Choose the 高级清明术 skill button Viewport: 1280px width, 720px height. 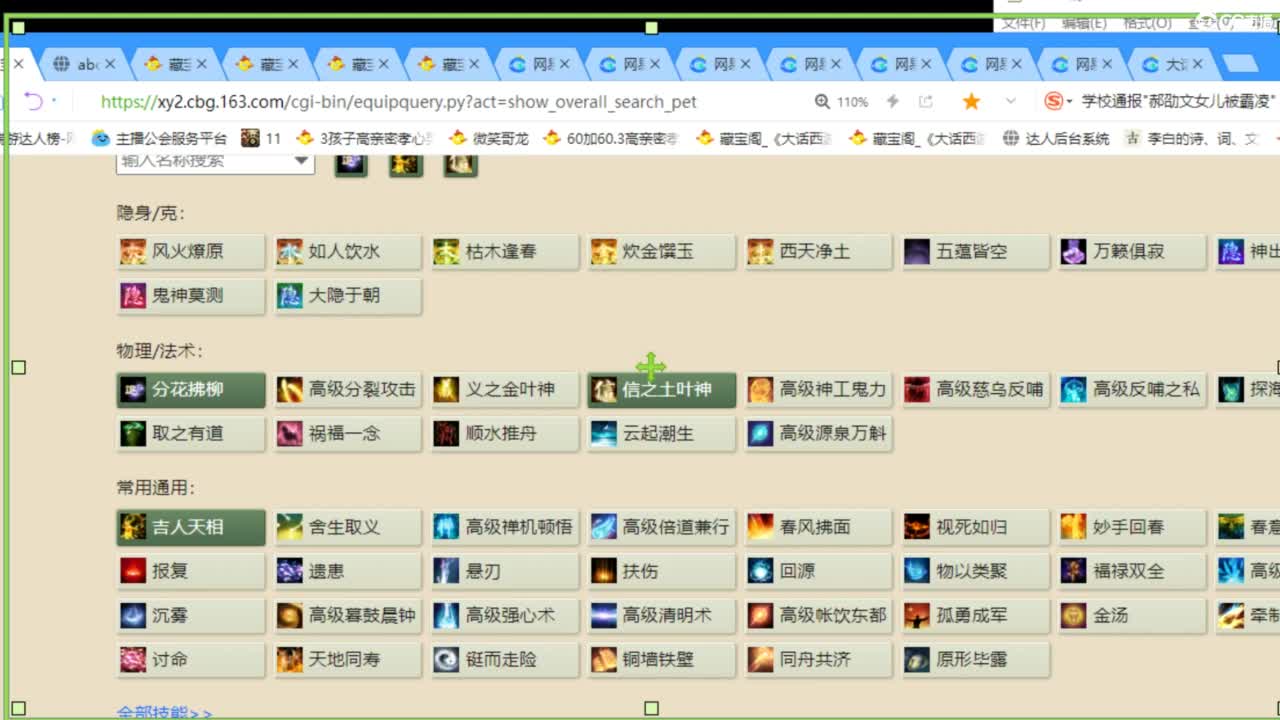pyautogui.click(x=662, y=616)
